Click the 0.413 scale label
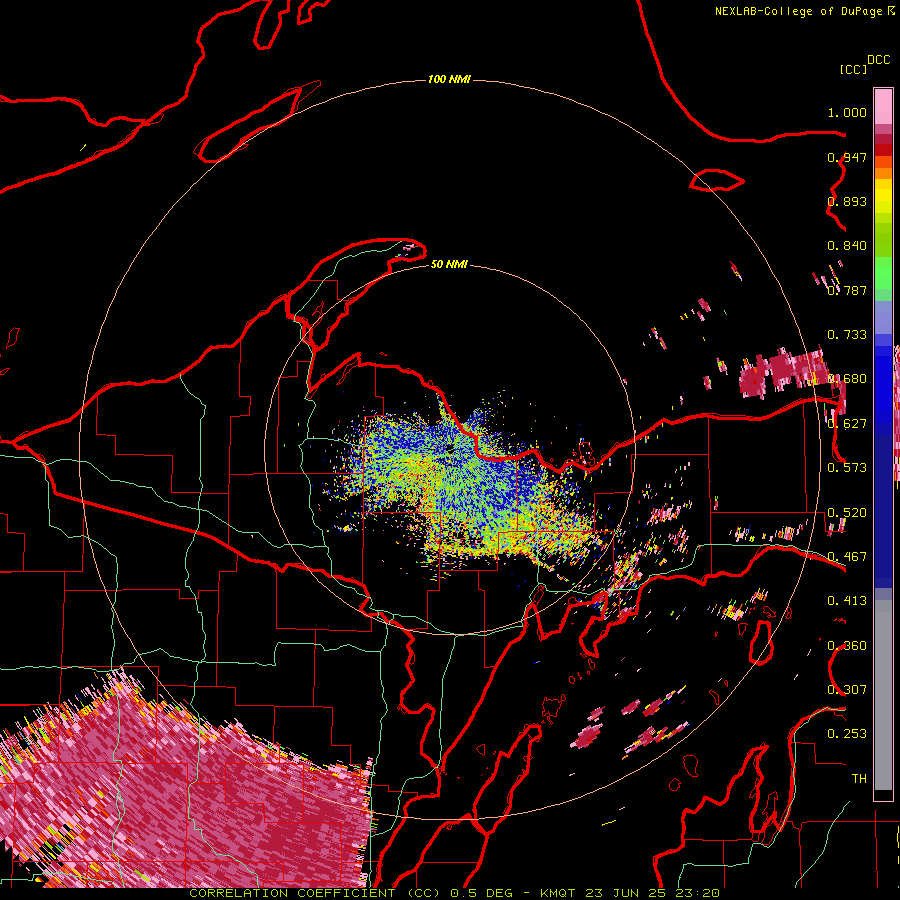This screenshot has height=900, width=900. (x=847, y=601)
